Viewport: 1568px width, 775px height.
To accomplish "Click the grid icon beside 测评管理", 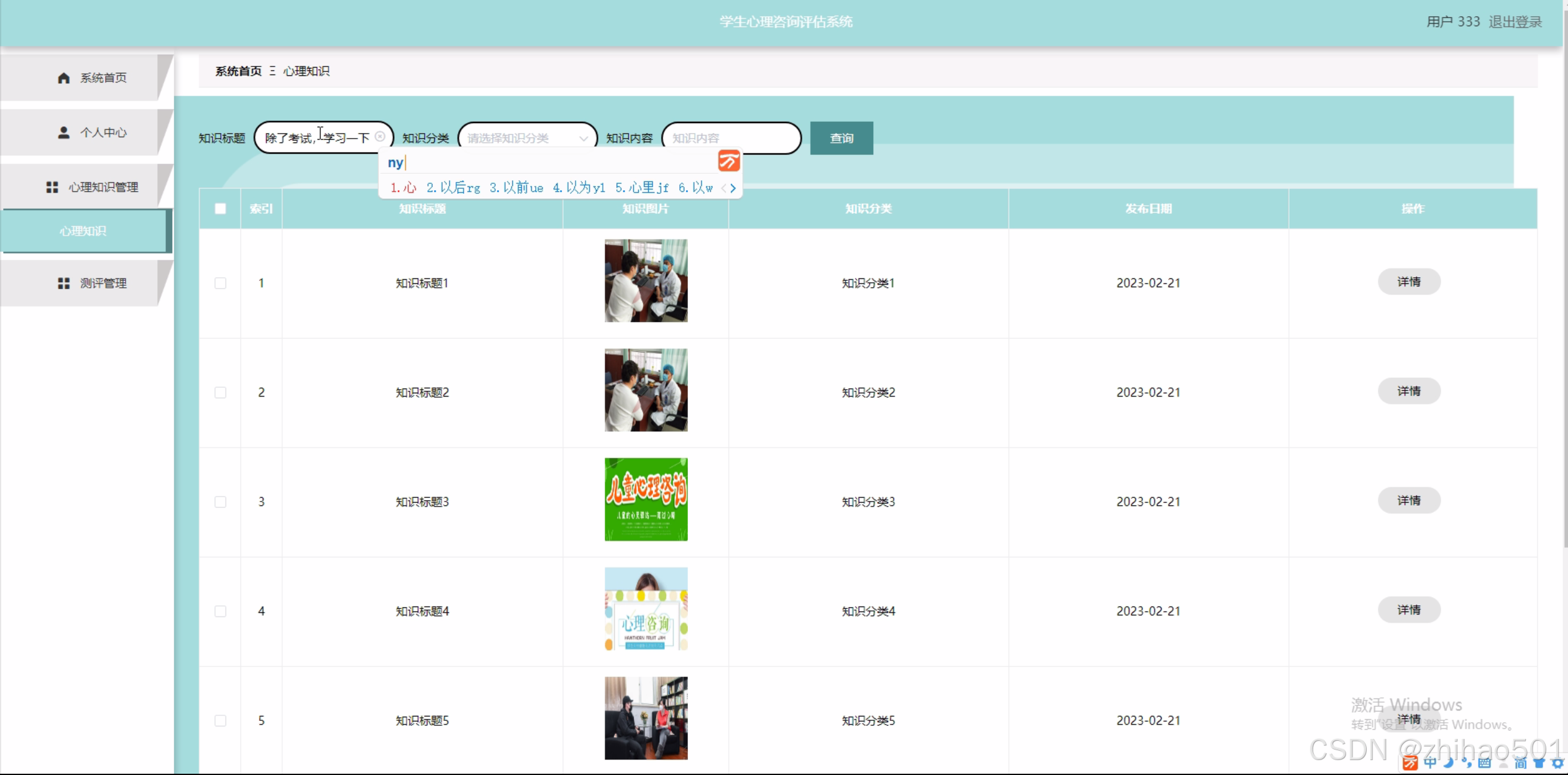I will [x=63, y=283].
